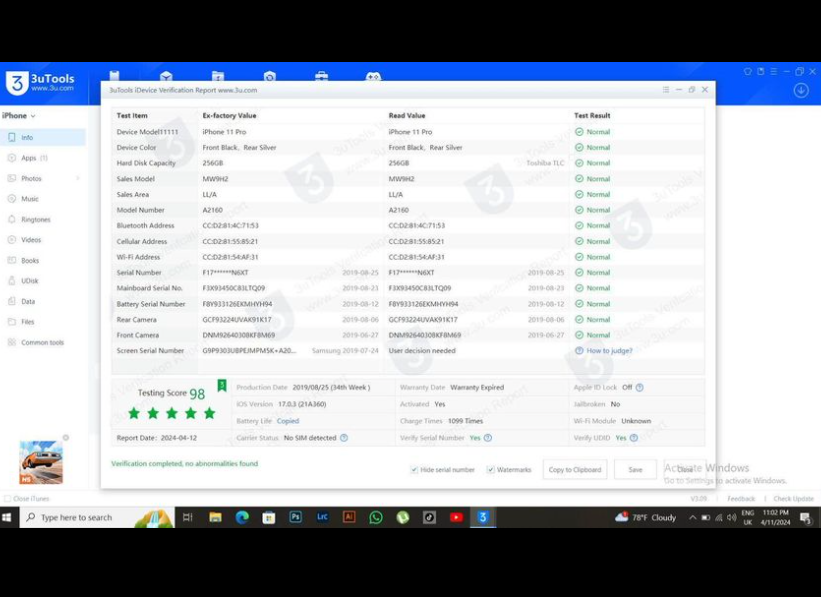Click the 1099 Times charge value
This screenshot has height=597, width=823.
(465, 421)
